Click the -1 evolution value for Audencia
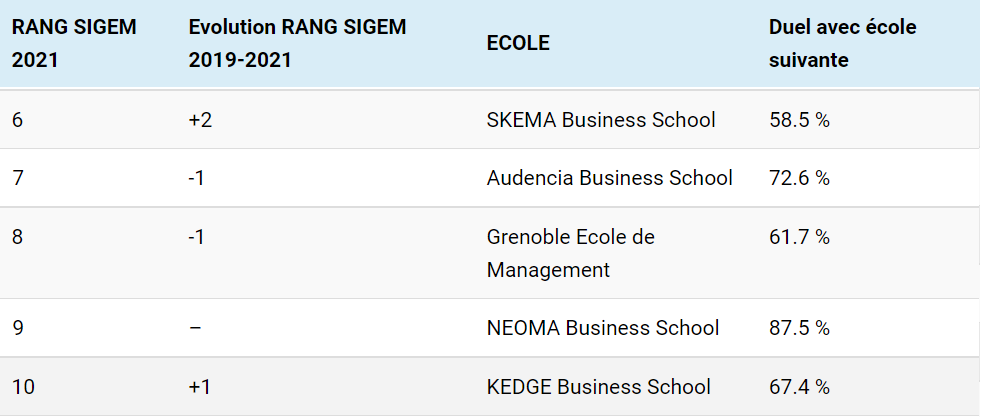 [197, 178]
